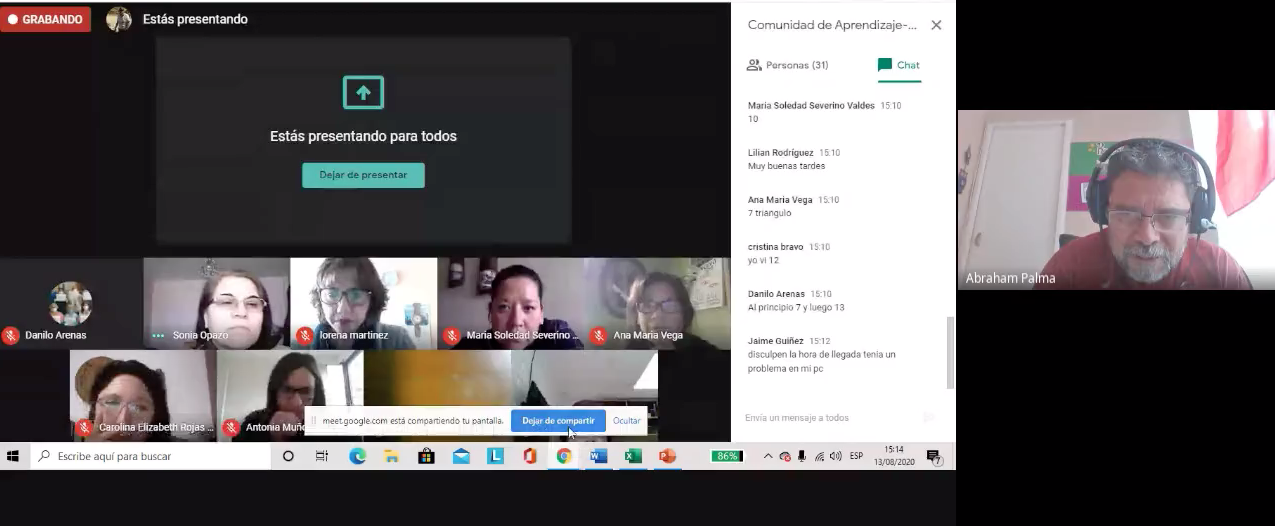Click the present-screen upload arrow icon
Screen dimensions: 1275x526
363,93
